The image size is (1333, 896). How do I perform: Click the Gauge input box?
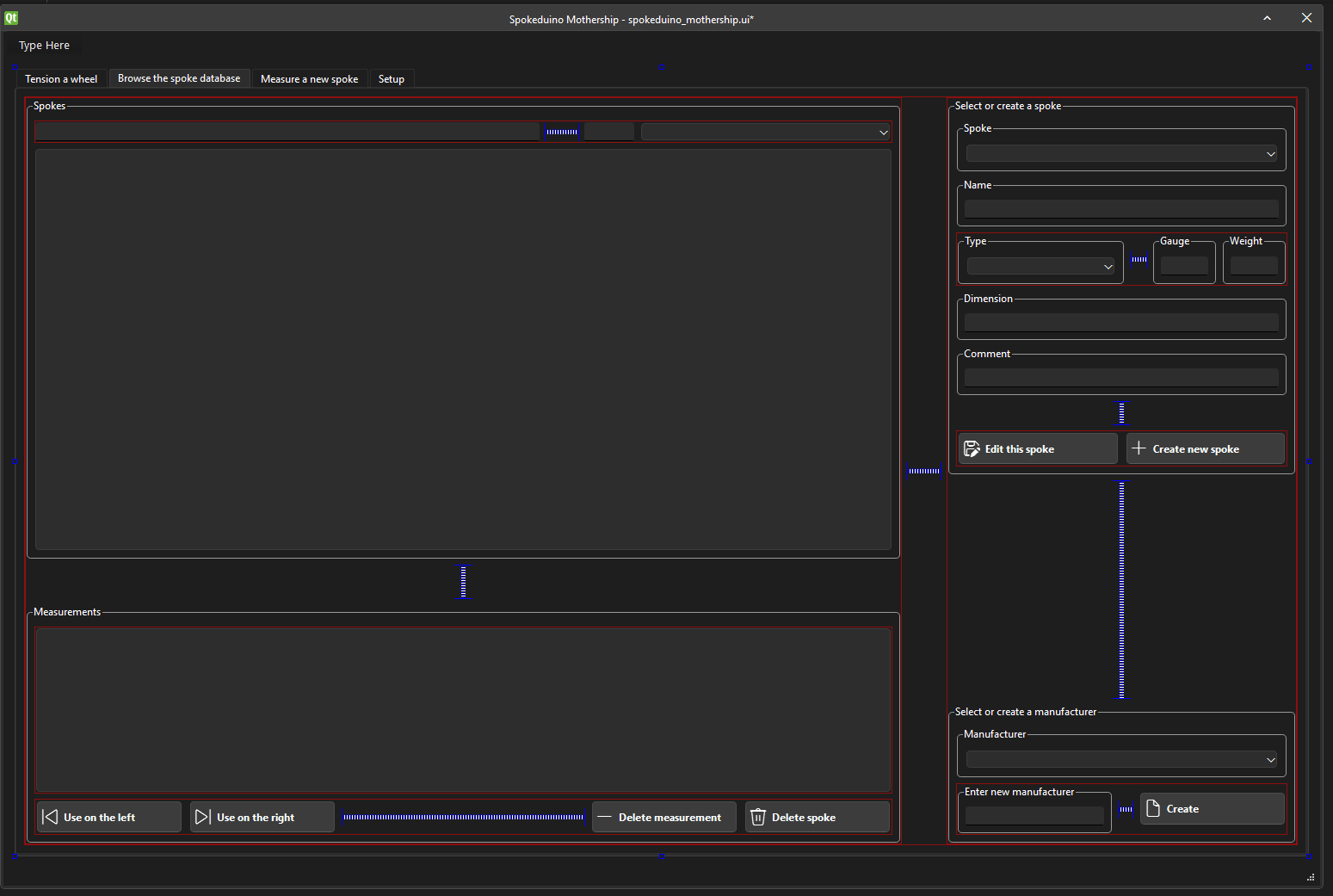pos(1184,266)
